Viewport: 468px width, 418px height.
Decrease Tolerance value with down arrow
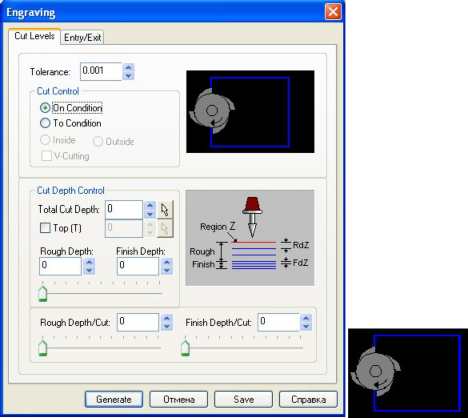(128, 76)
